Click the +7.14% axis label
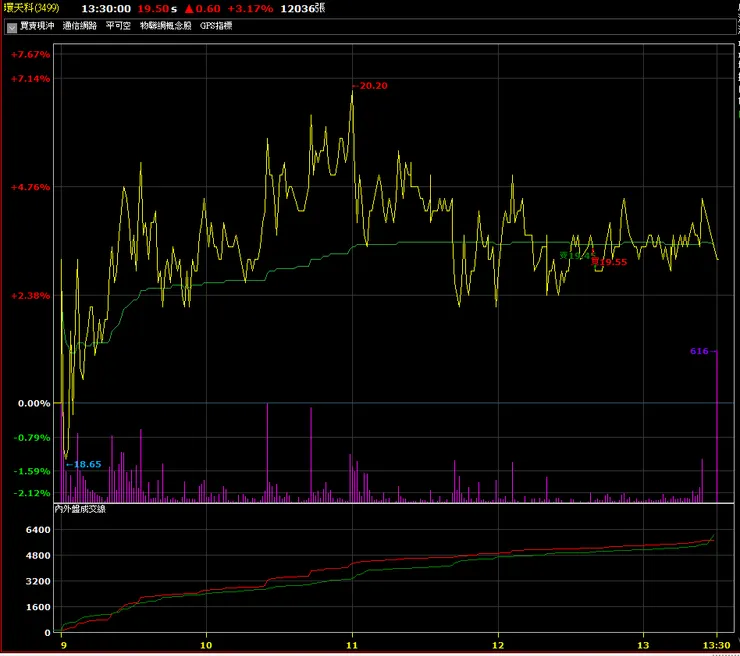The height and width of the screenshot is (656, 740). point(31,79)
